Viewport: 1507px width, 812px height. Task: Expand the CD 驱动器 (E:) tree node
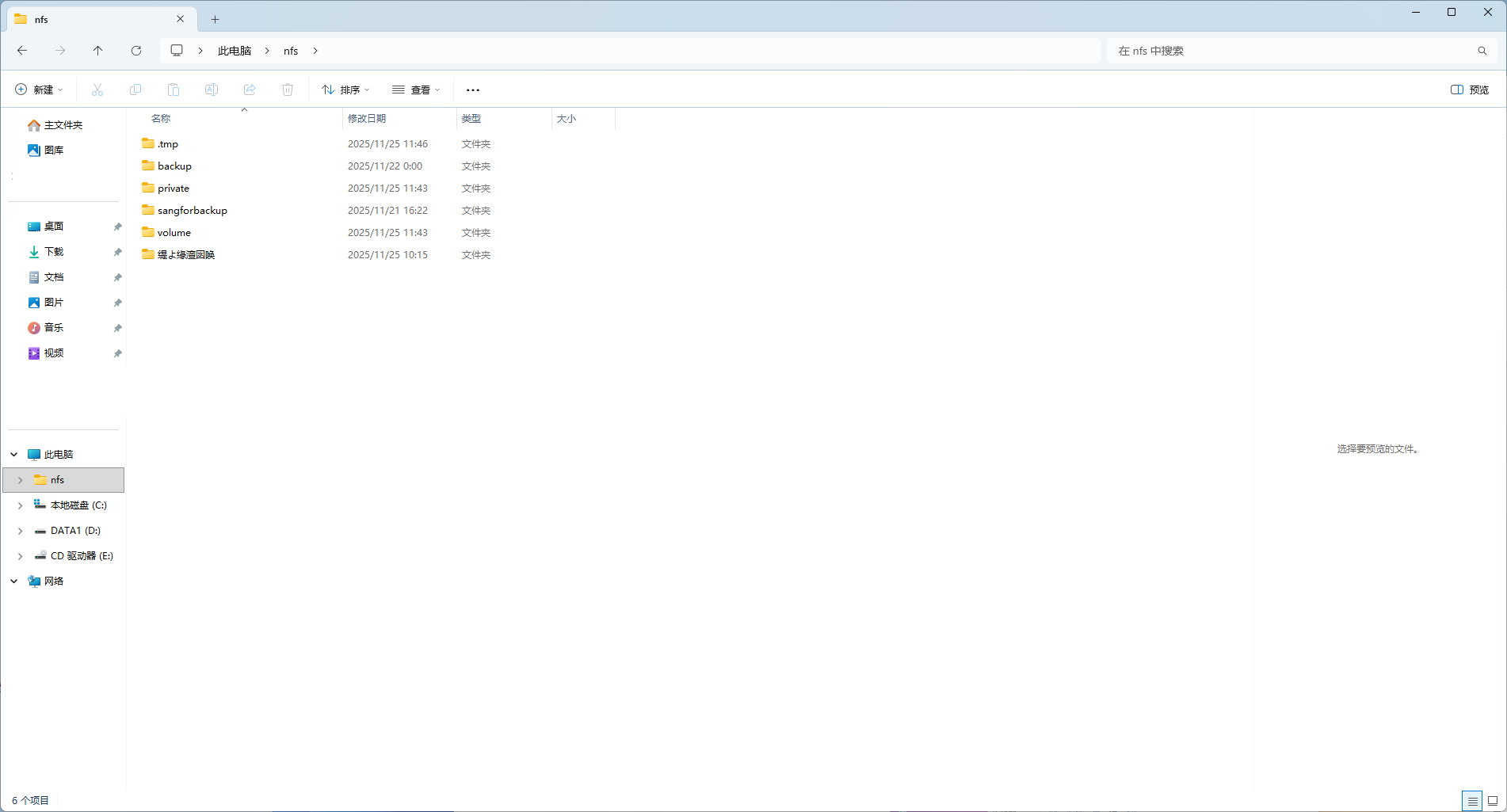pos(21,556)
